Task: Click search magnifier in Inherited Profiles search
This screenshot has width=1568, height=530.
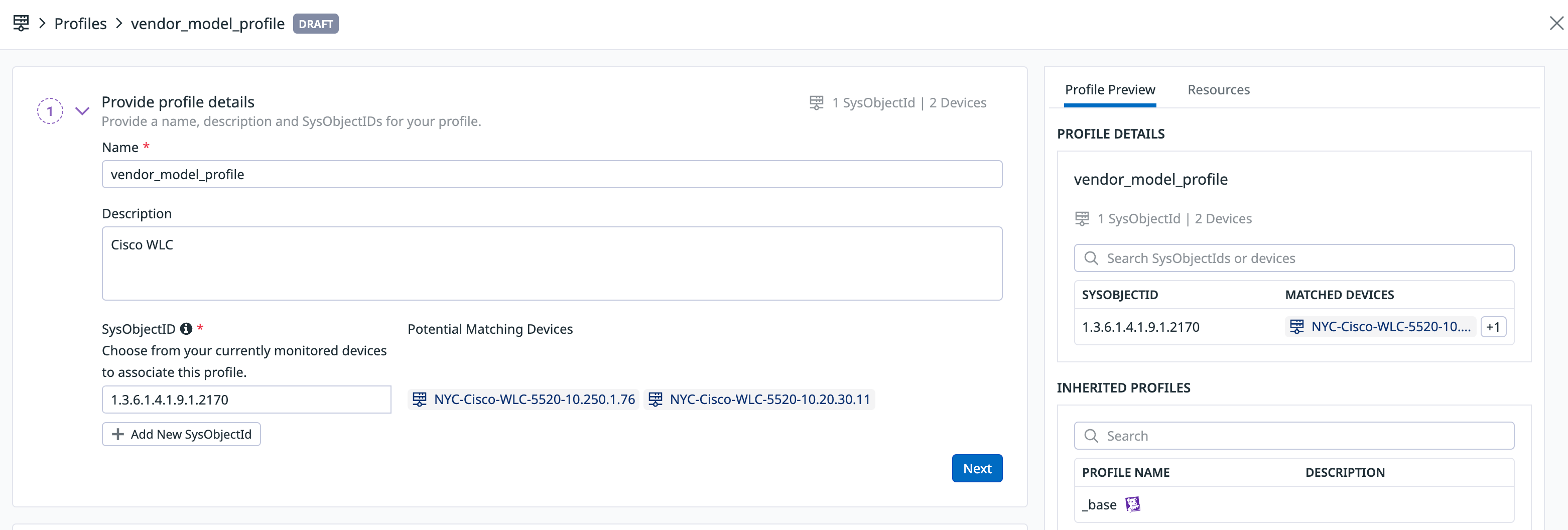Action: coord(1091,436)
